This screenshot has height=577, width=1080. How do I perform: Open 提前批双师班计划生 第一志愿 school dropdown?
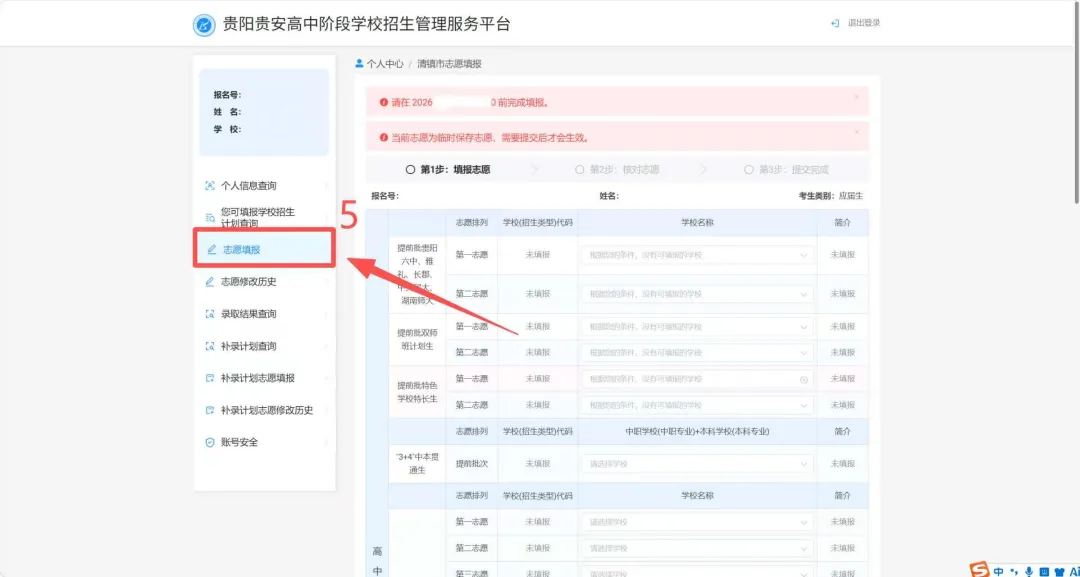point(697,326)
